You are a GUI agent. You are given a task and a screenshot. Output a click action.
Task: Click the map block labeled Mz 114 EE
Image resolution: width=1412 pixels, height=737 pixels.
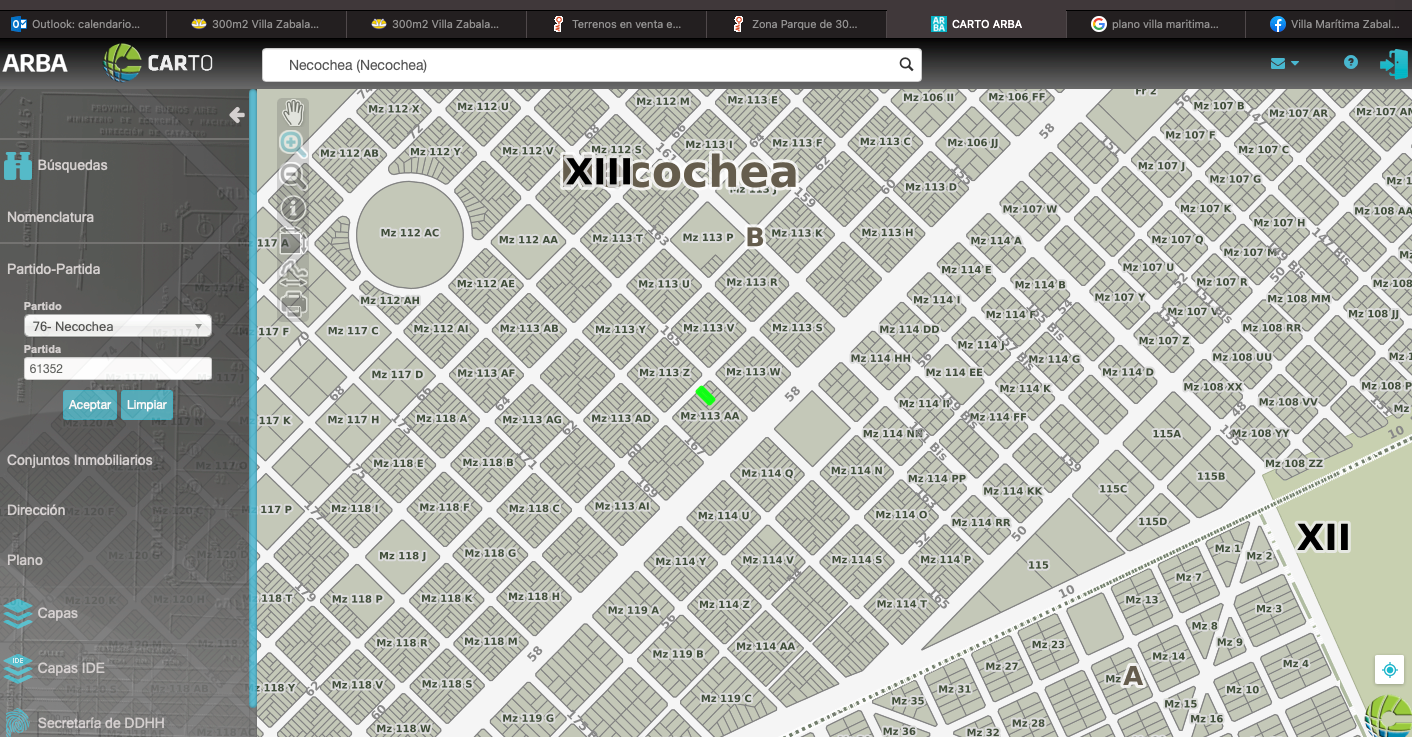pos(955,372)
